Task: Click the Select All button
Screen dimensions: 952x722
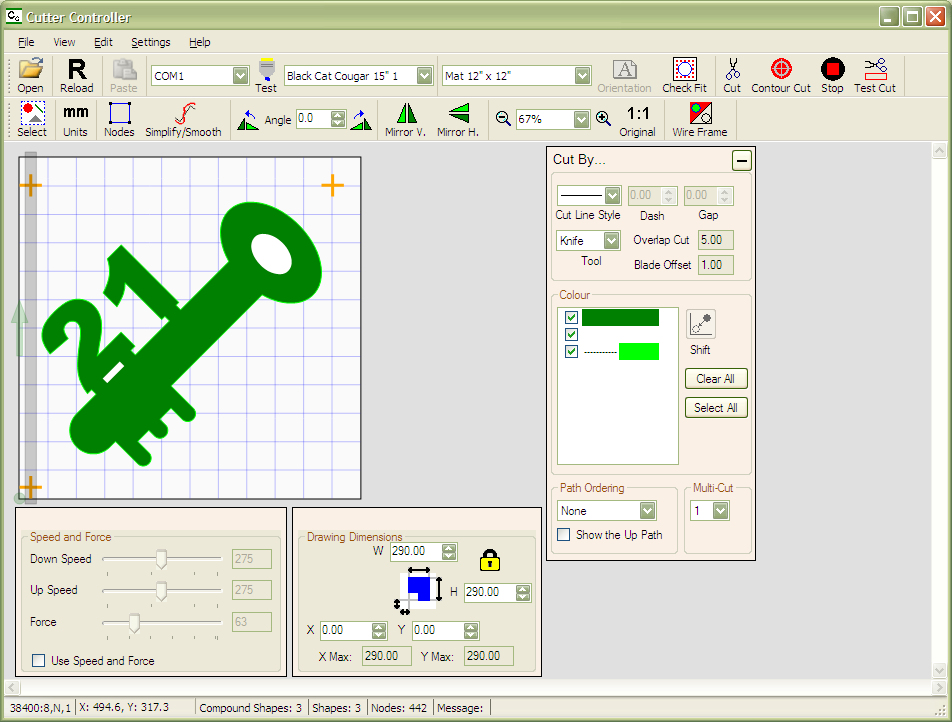Action: (x=716, y=407)
